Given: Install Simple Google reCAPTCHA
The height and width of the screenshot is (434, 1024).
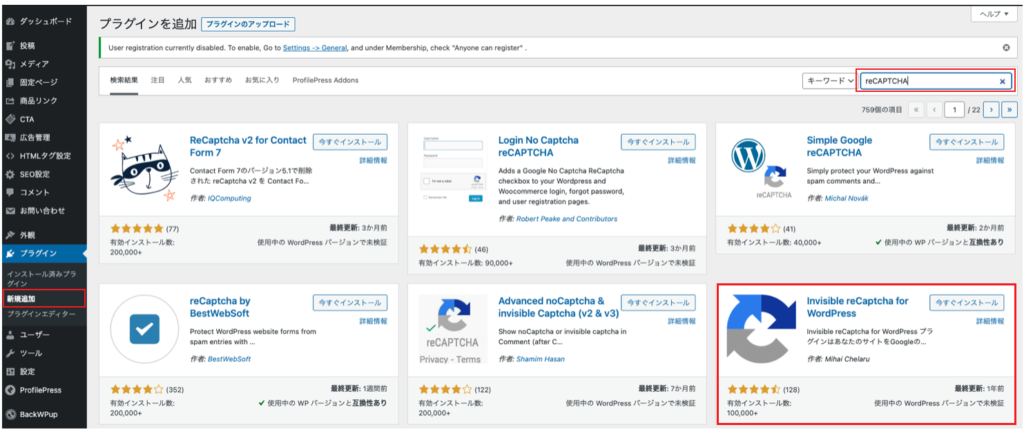Looking at the screenshot, I should 967,142.
